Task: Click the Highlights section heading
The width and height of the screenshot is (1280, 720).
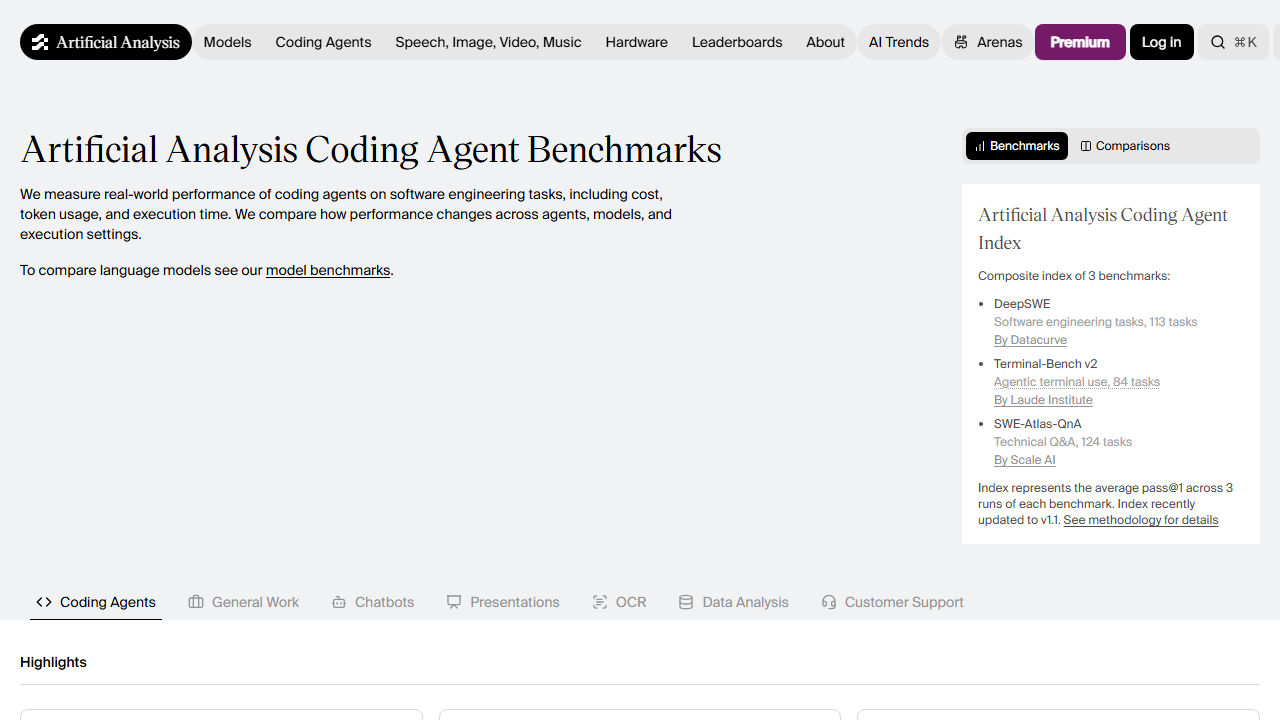Action: (x=53, y=662)
